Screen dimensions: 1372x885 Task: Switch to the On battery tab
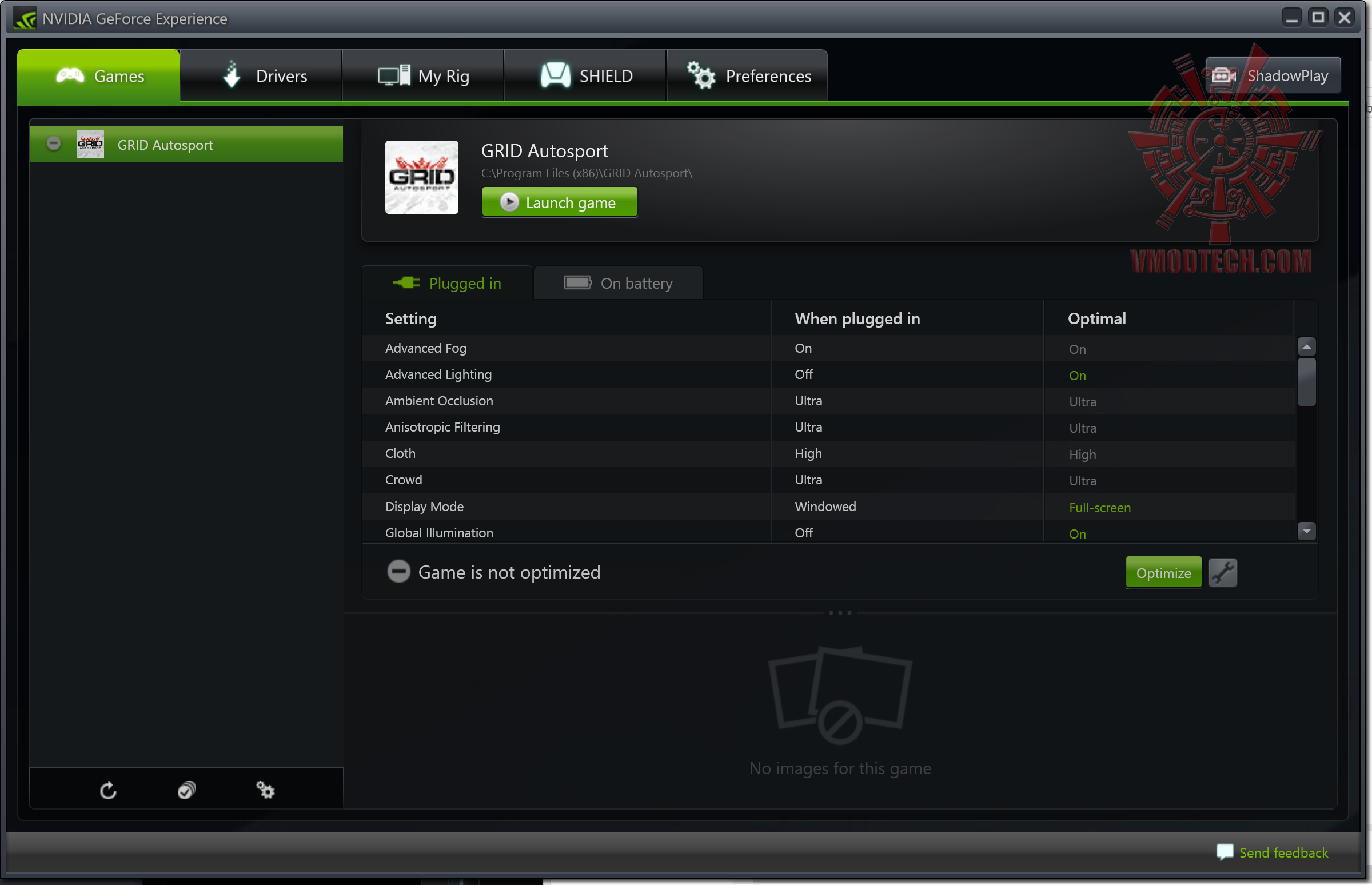[618, 284]
